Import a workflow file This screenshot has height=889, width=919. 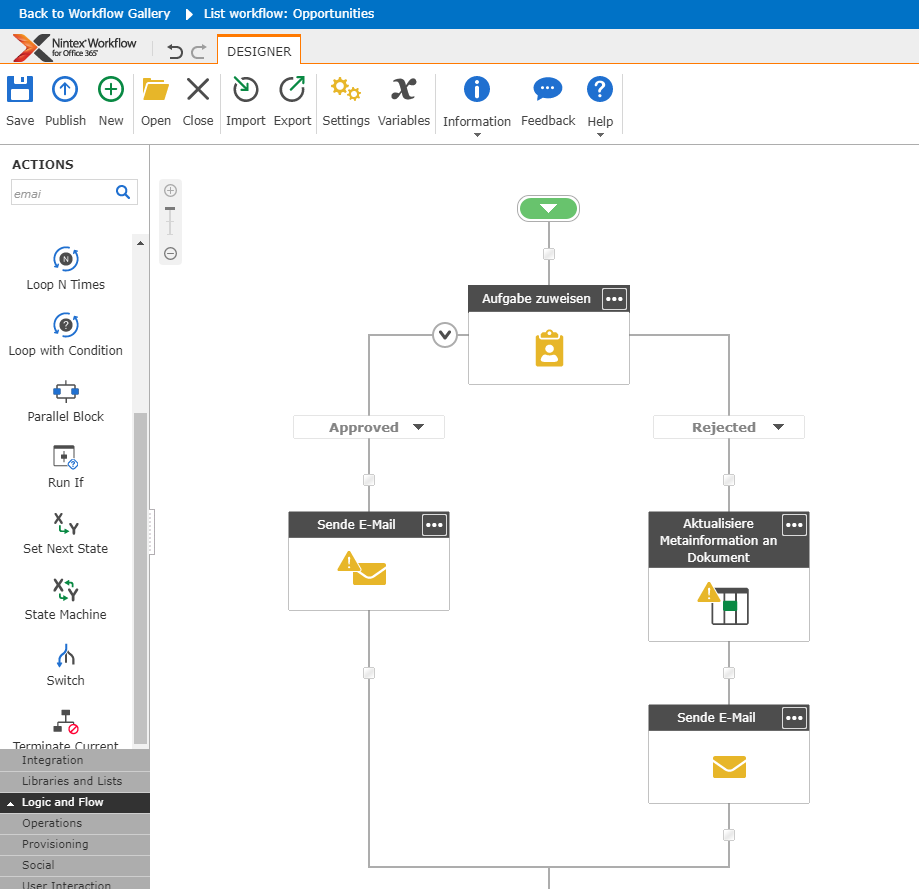(246, 101)
